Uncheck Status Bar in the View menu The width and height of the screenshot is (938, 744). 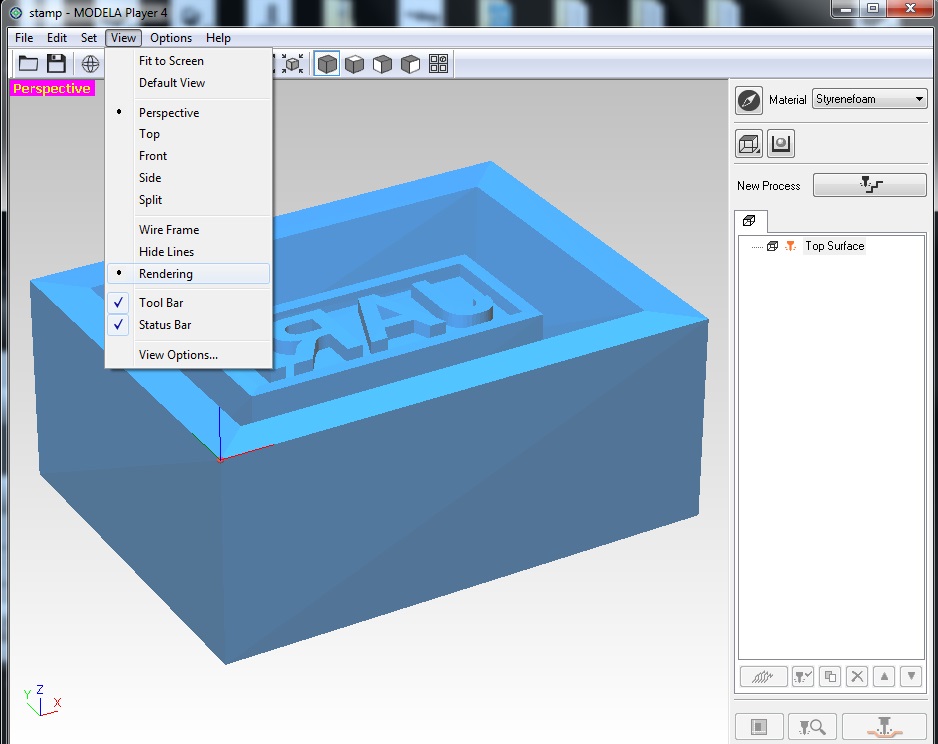[x=188, y=325]
